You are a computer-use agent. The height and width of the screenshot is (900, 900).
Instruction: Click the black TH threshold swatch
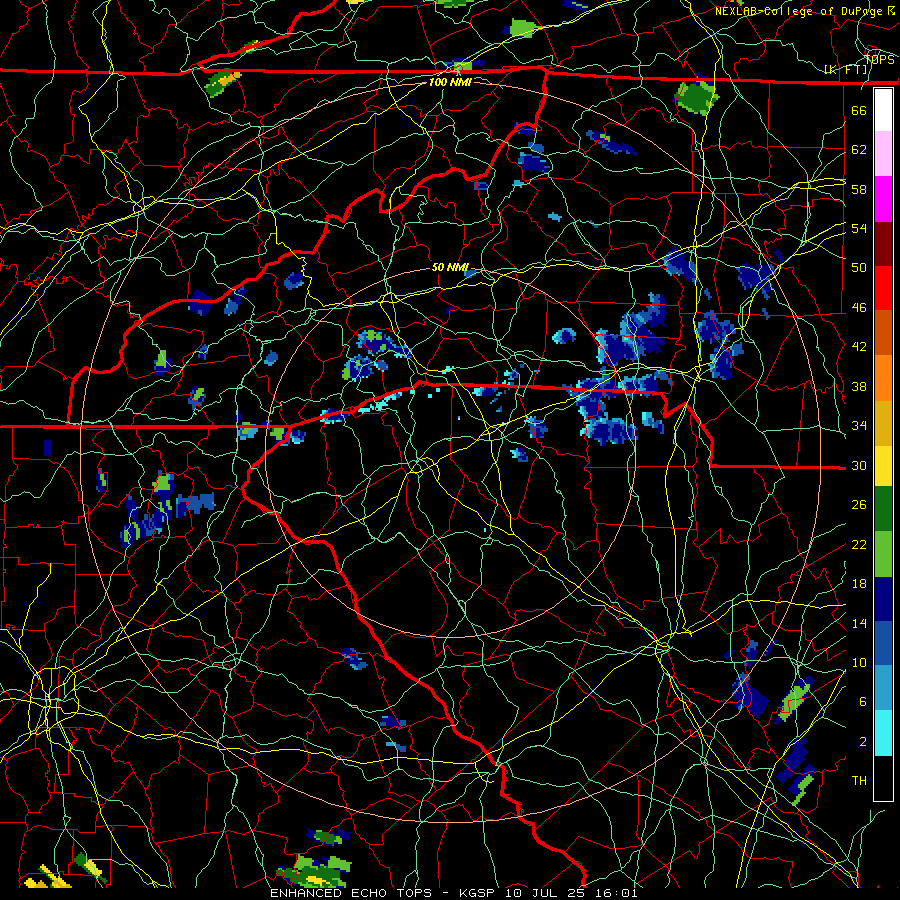click(883, 778)
